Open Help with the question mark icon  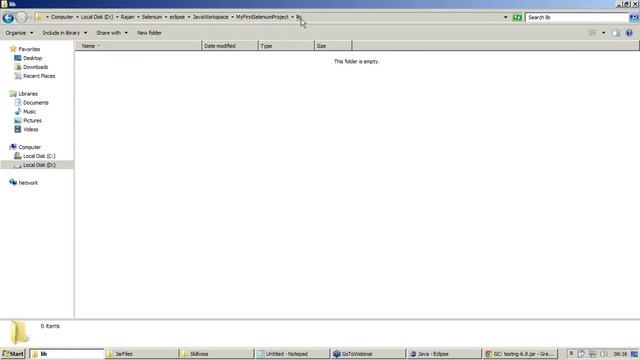point(629,33)
